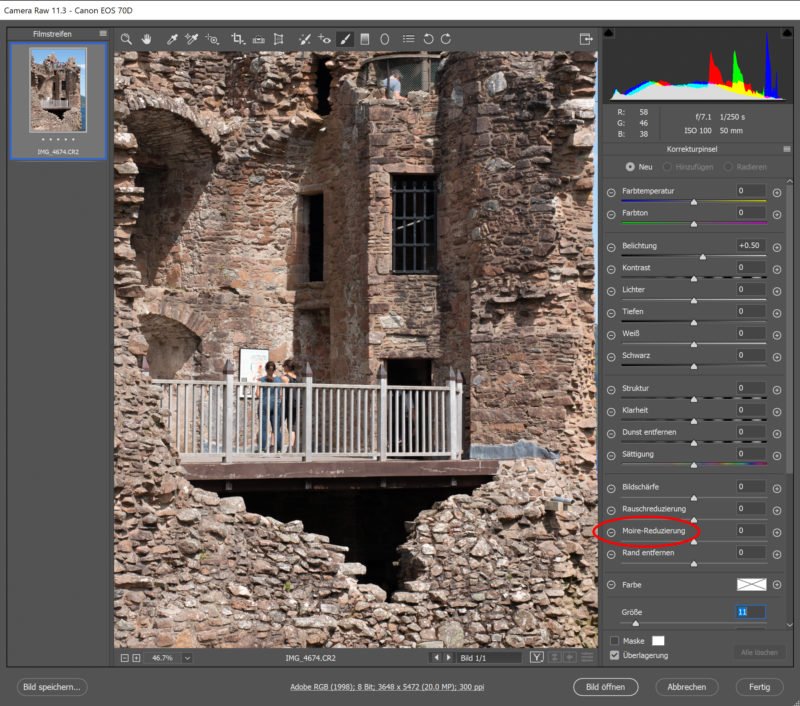Open the Filmstreifen panel menu
Screen dimensions: 800x706
tap(103, 33)
